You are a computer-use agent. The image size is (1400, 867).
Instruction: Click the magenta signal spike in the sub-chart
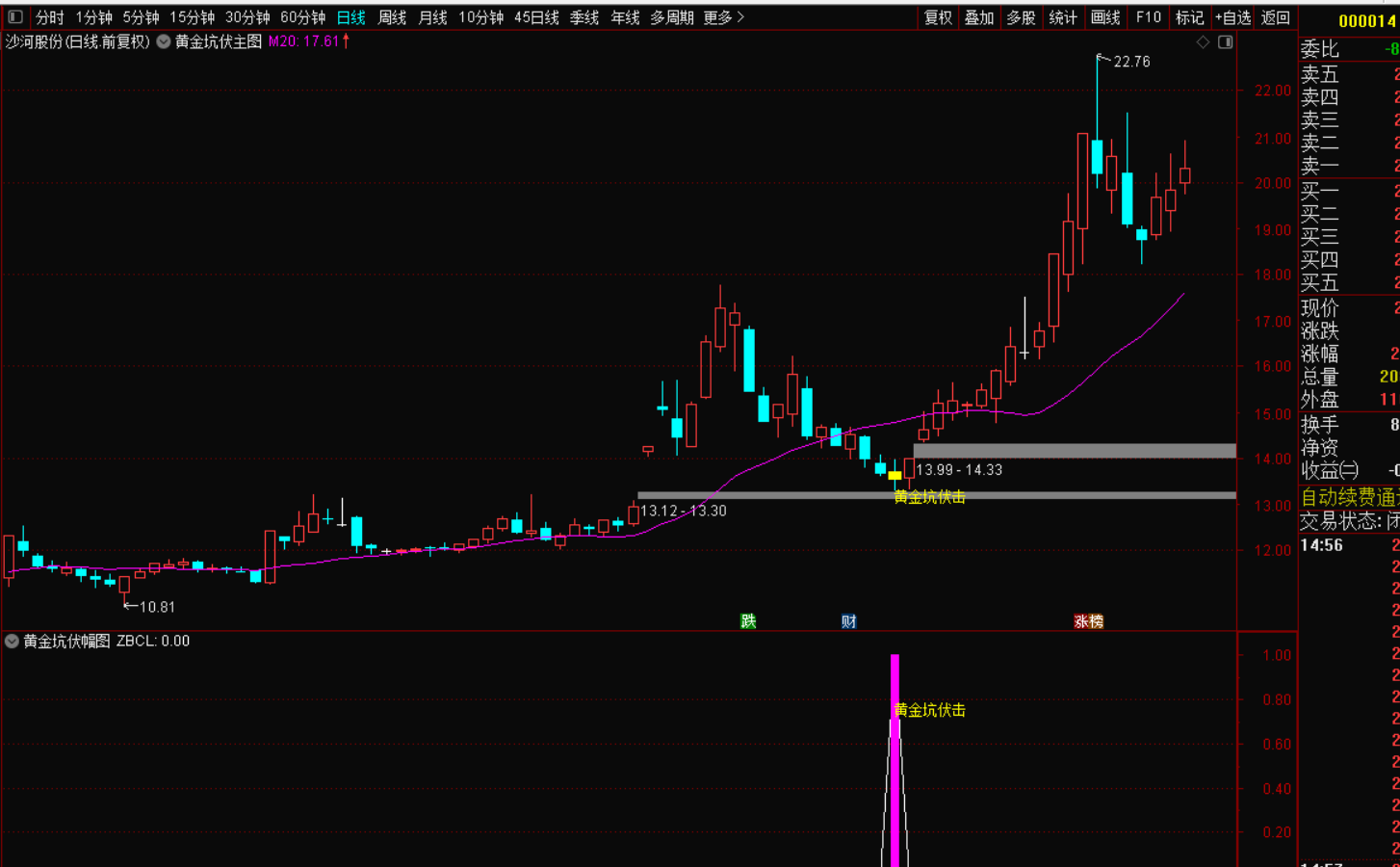click(x=894, y=761)
